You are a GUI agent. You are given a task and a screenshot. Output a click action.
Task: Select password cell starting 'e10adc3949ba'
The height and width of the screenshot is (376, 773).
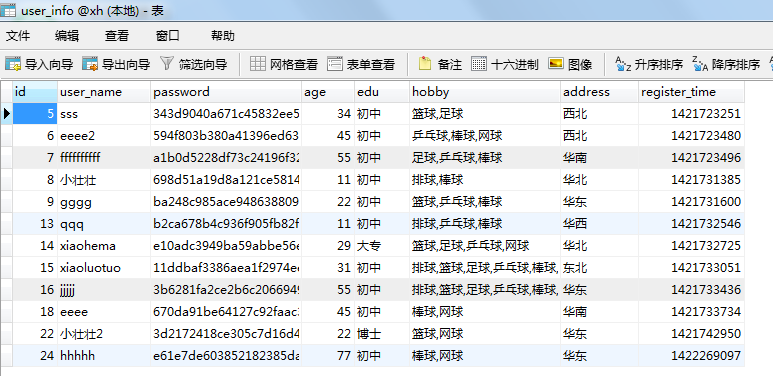click(x=226, y=245)
